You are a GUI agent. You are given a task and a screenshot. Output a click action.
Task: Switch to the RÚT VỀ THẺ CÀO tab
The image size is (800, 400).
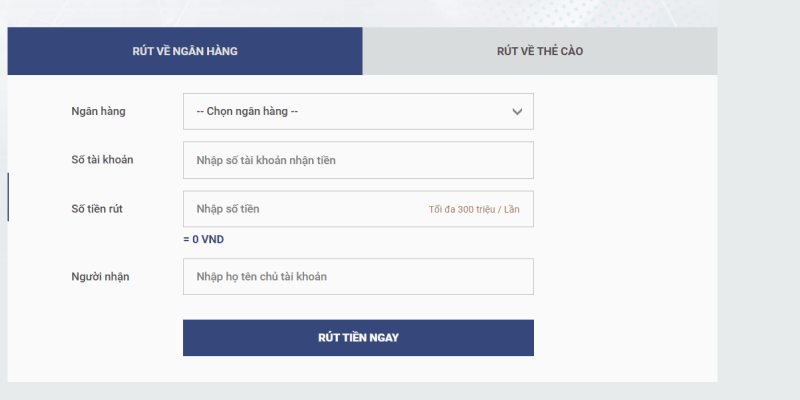pos(539,51)
